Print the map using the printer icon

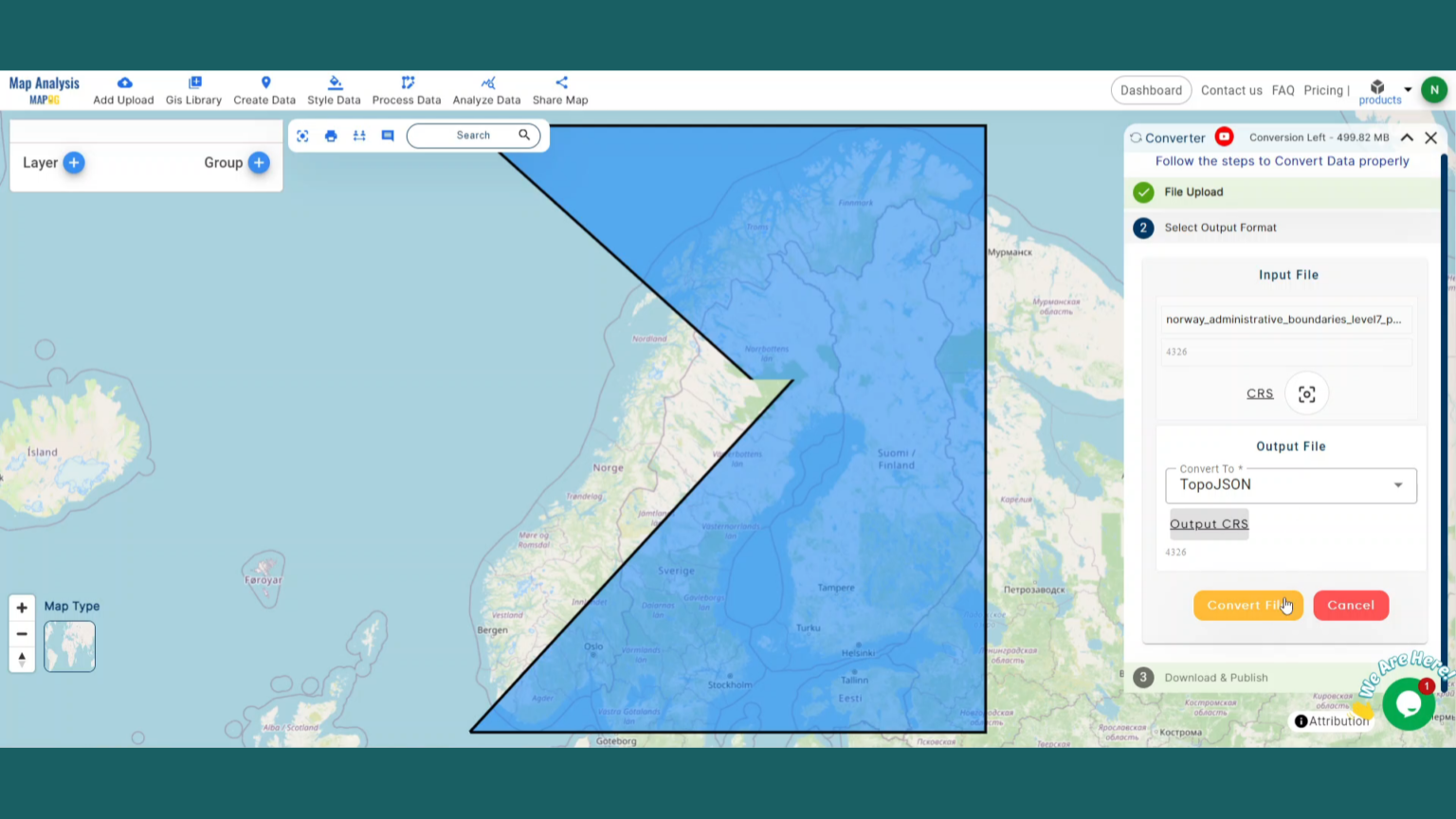point(330,136)
